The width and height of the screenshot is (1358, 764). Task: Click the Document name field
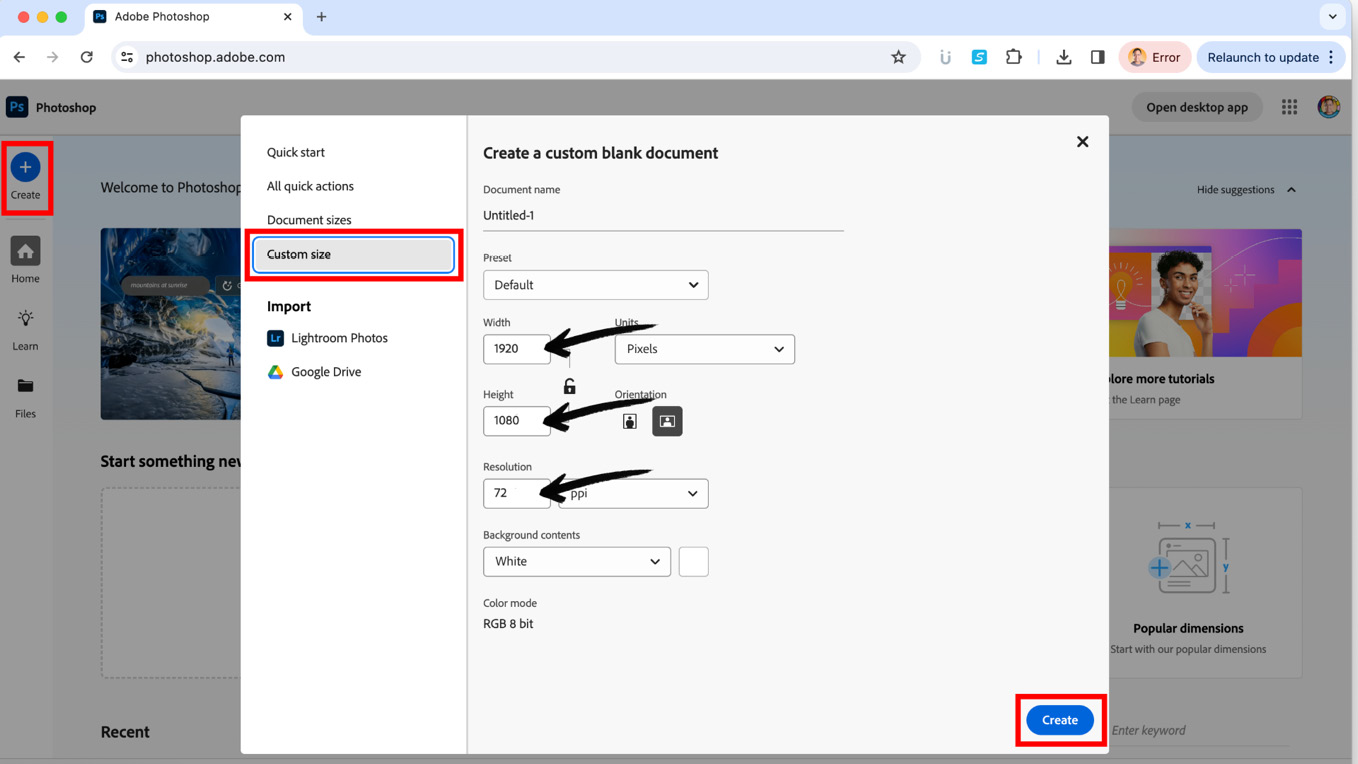(663, 215)
